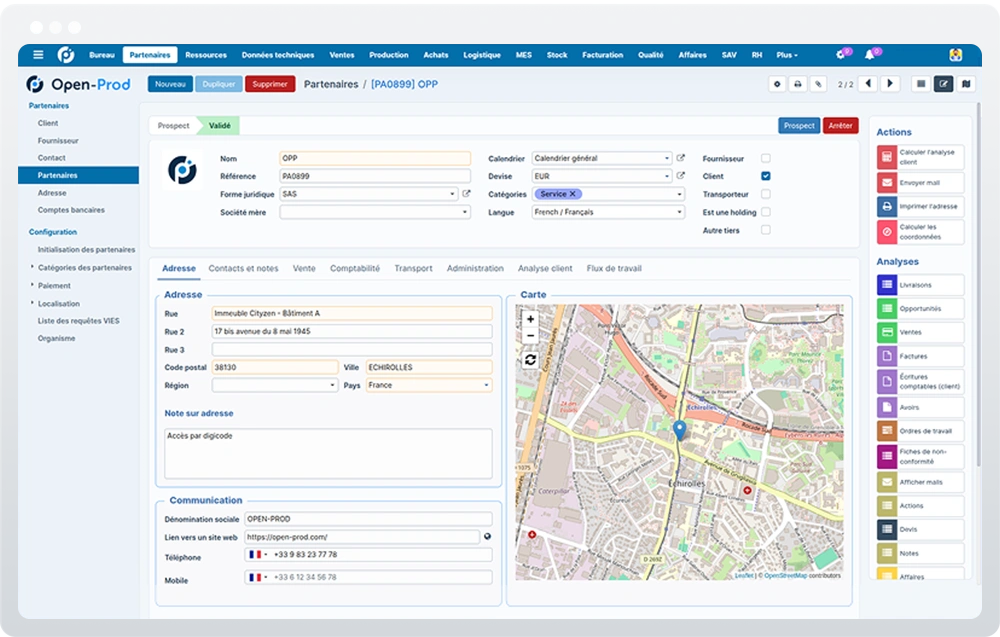This screenshot has width=1000, height=637.
Task: Zoom out on the map
Action: 530,335
